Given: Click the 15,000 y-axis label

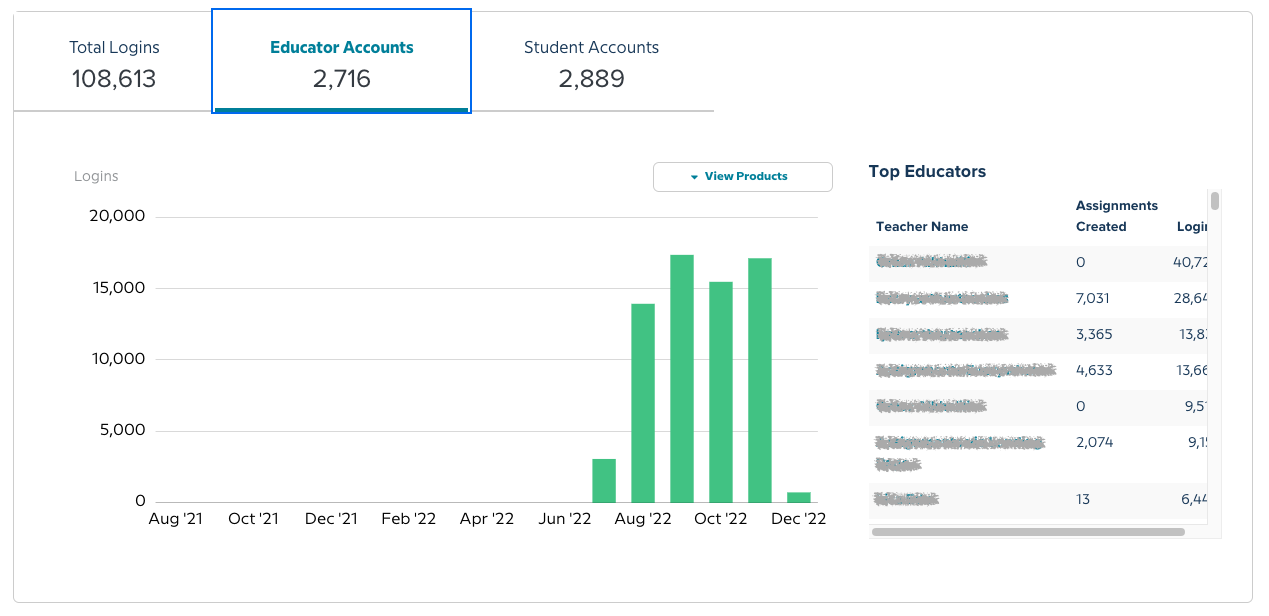Looking at the screenshot, I should coord(117,288).
